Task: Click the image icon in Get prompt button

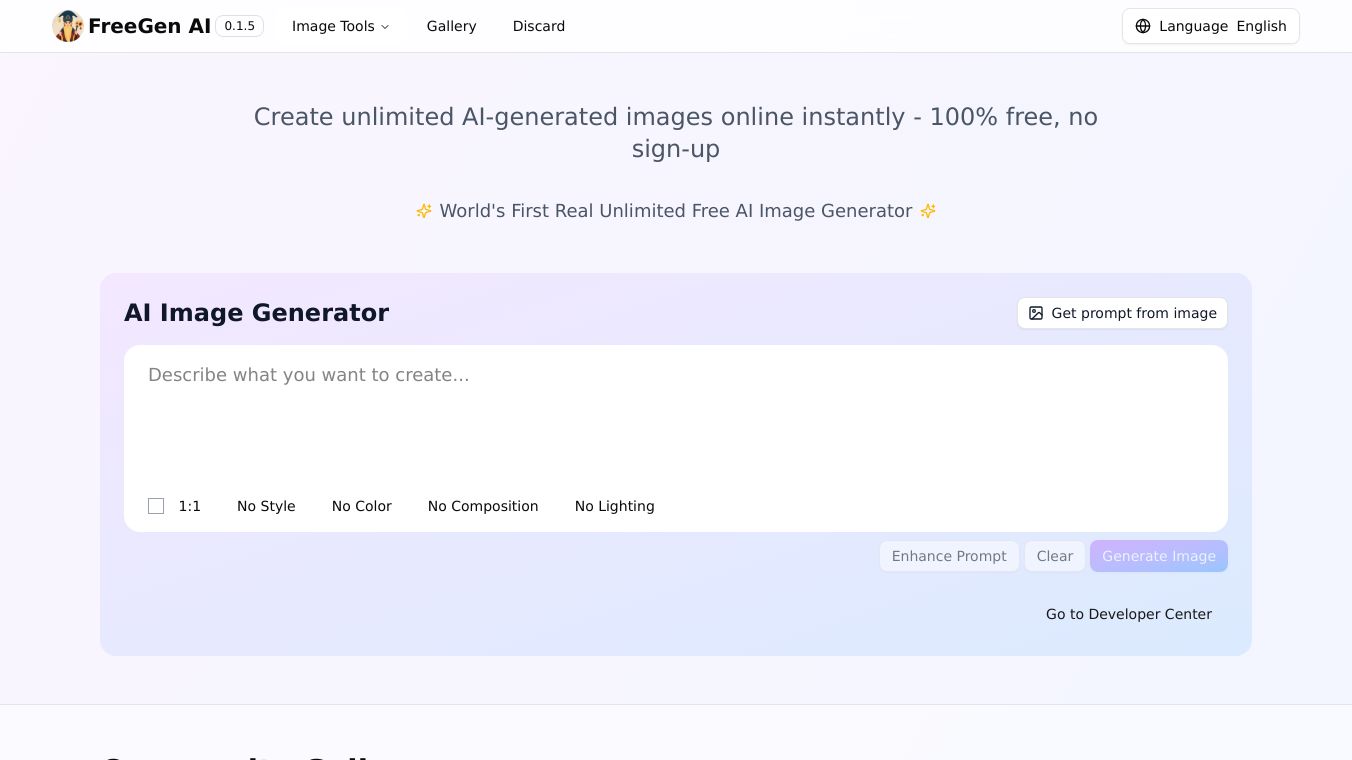Action: coord(1036,313)
